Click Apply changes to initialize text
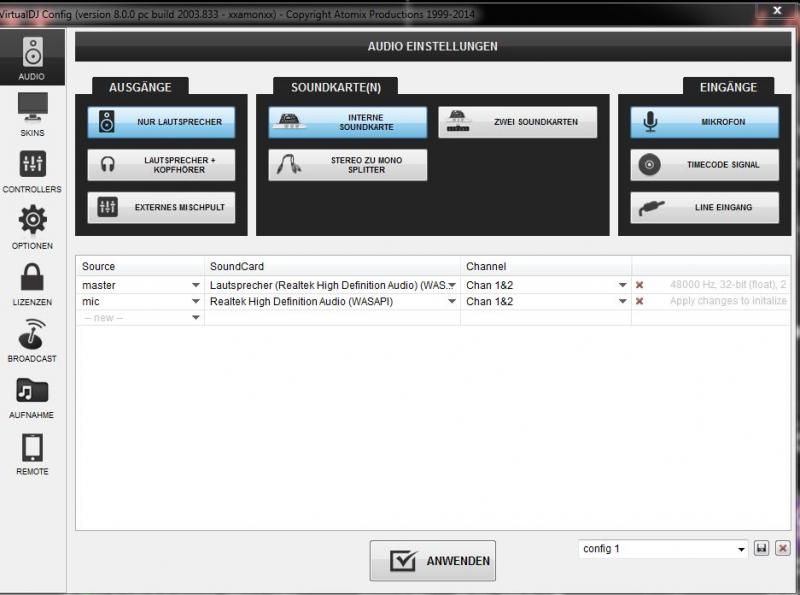The image size is (800, 595). (728, 301)
